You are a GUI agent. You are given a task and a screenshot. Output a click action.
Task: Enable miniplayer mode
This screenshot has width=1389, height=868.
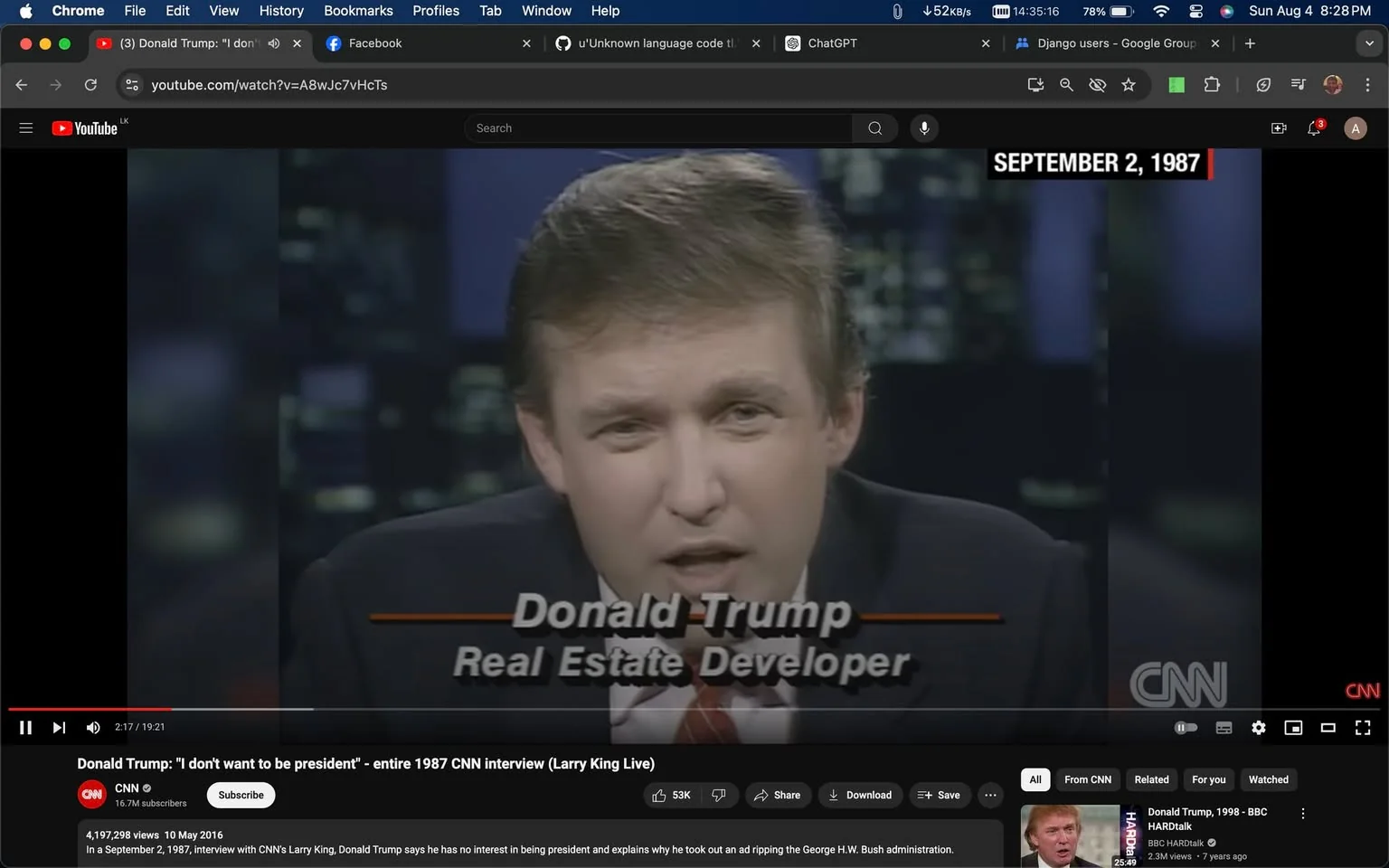point(1293,728)
